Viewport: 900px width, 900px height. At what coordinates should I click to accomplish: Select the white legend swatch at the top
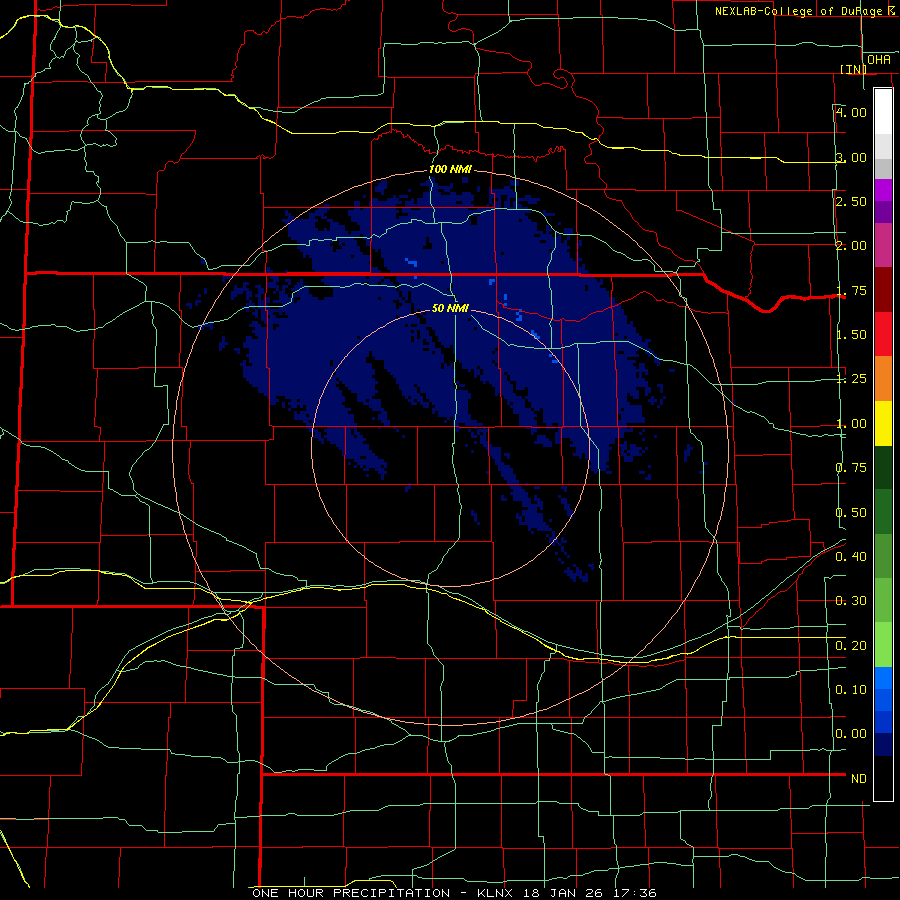pos(883,111)
